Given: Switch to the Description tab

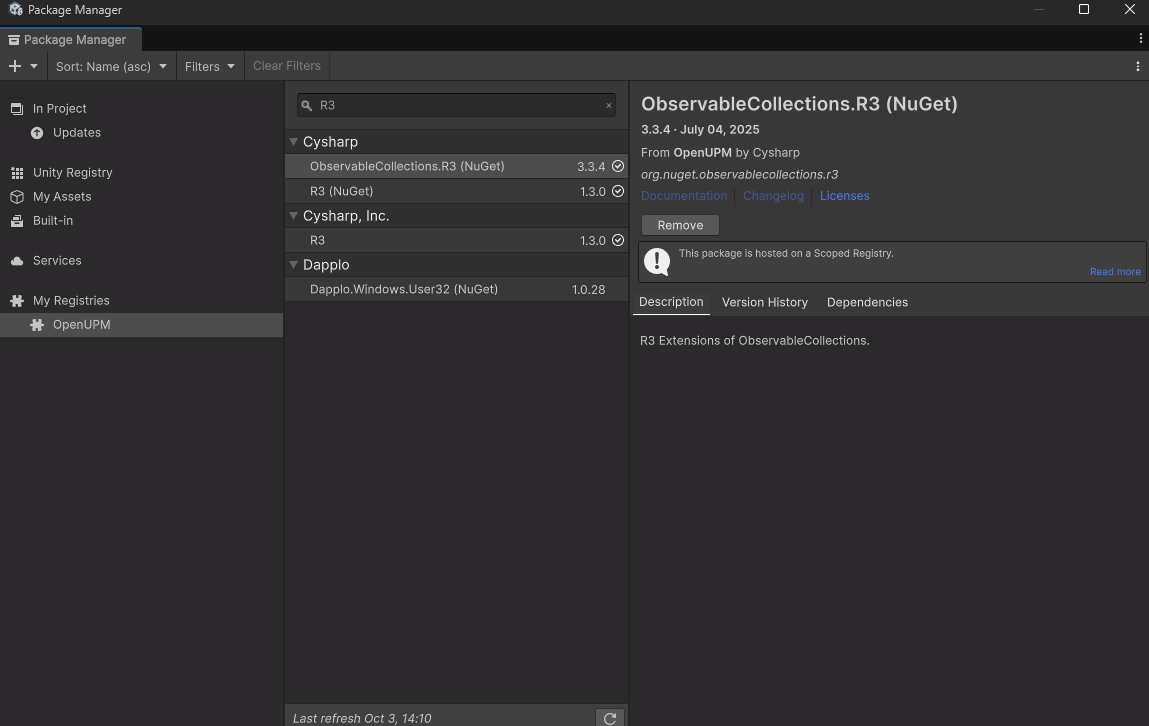Looking at the screenshot, I should (670, 302).
